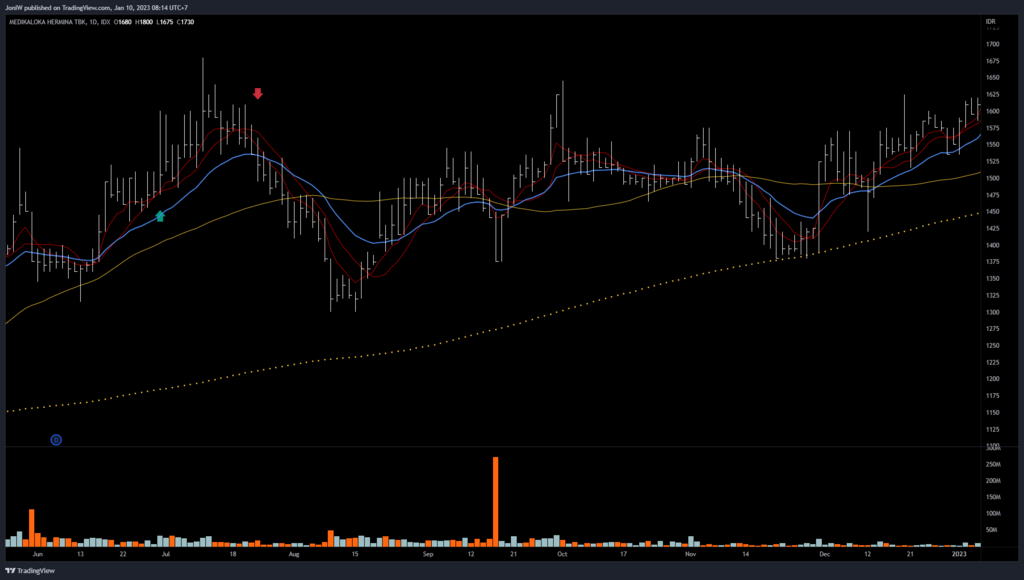Click the 2023 label on the time axis
The width and height of the screenshot is (1024, 580).
click(959, 552)
